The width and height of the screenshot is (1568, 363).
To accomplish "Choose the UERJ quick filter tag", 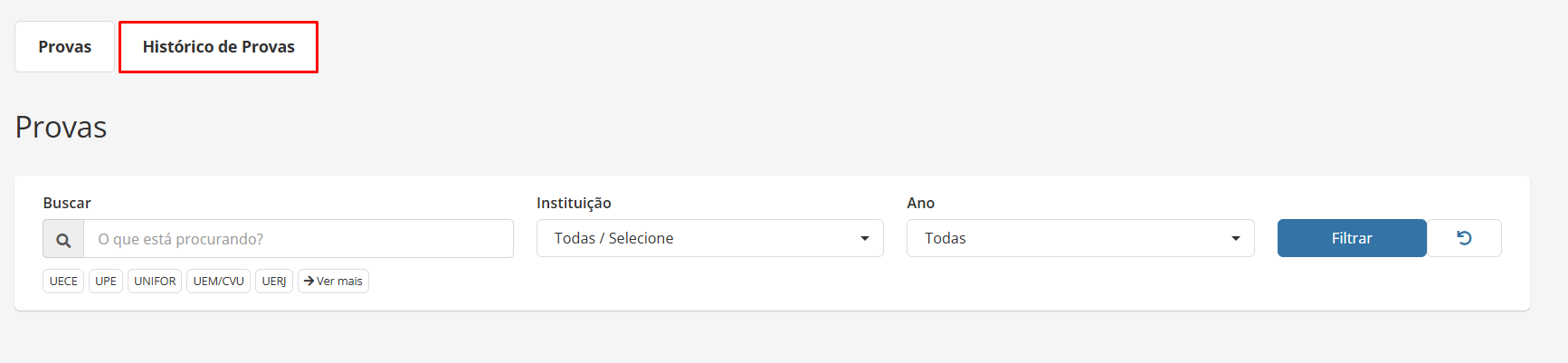I will tap(274, 282).
